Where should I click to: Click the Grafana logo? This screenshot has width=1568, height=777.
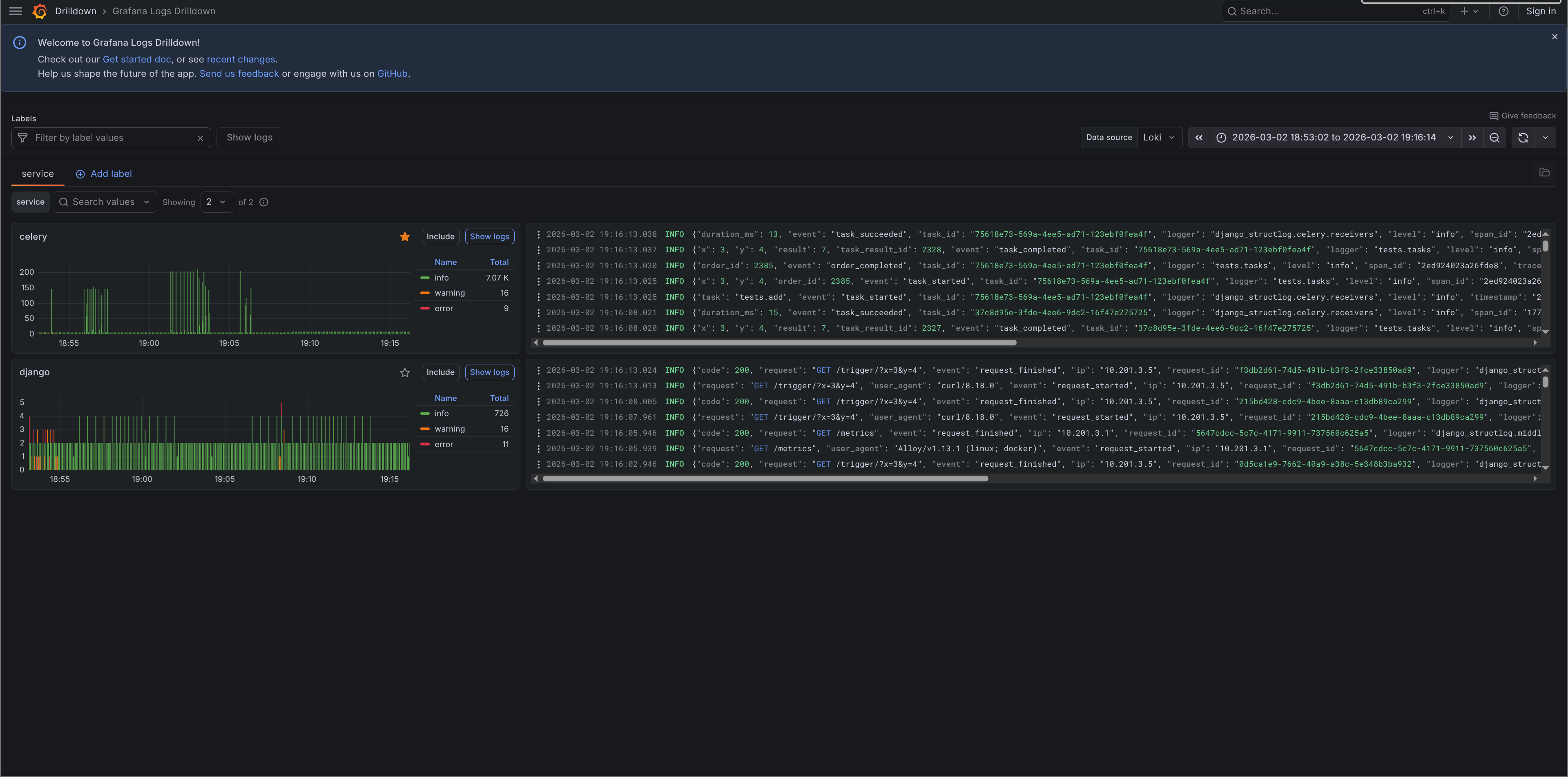coord(40,11)
